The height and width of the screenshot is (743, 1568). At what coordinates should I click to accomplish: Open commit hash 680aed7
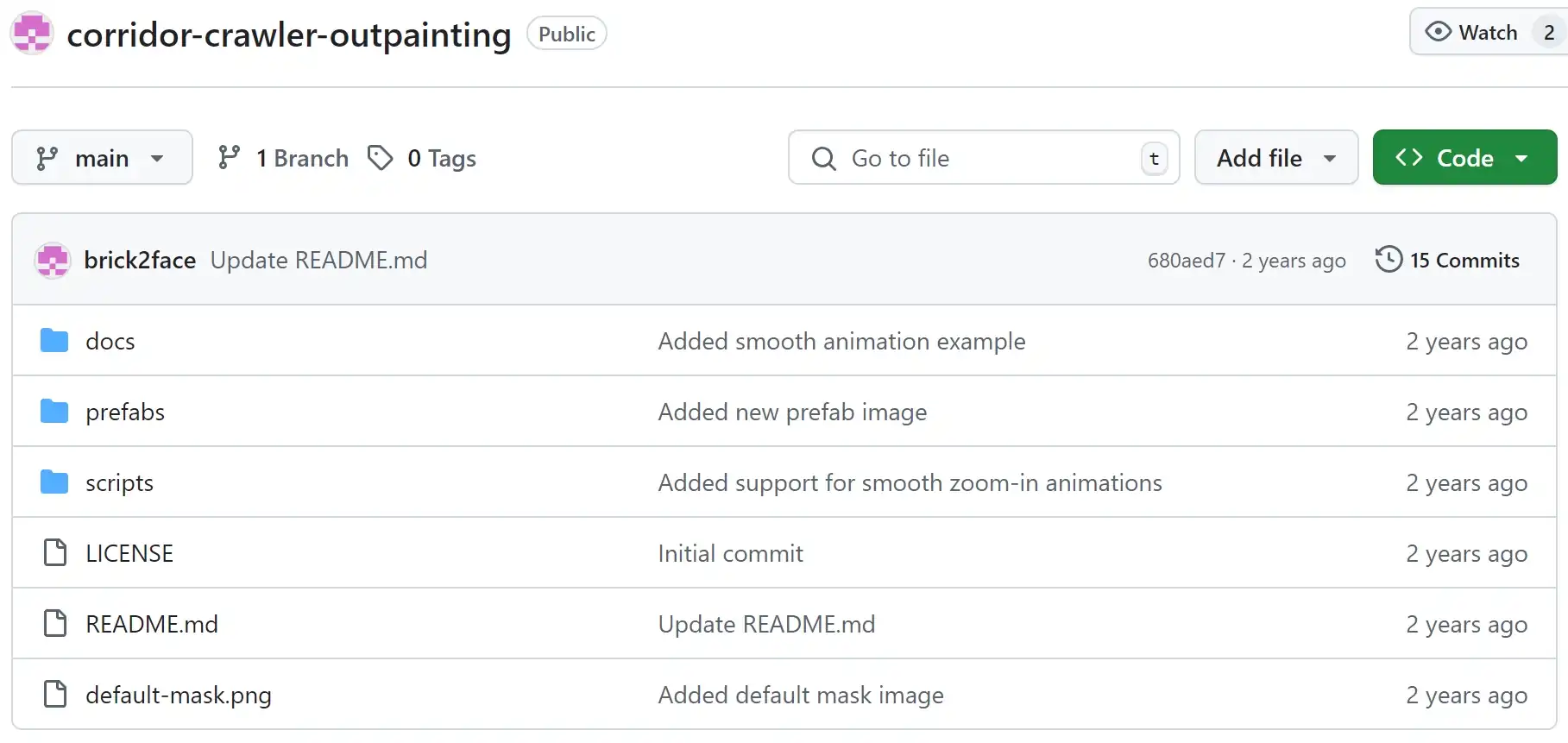1186,261
